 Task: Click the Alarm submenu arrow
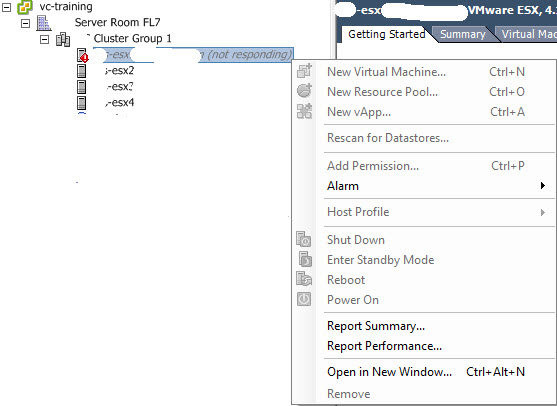(542, 185)
